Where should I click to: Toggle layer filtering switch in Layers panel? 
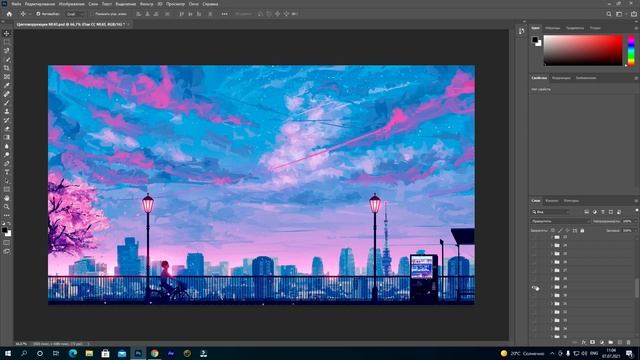pos(637,211)
